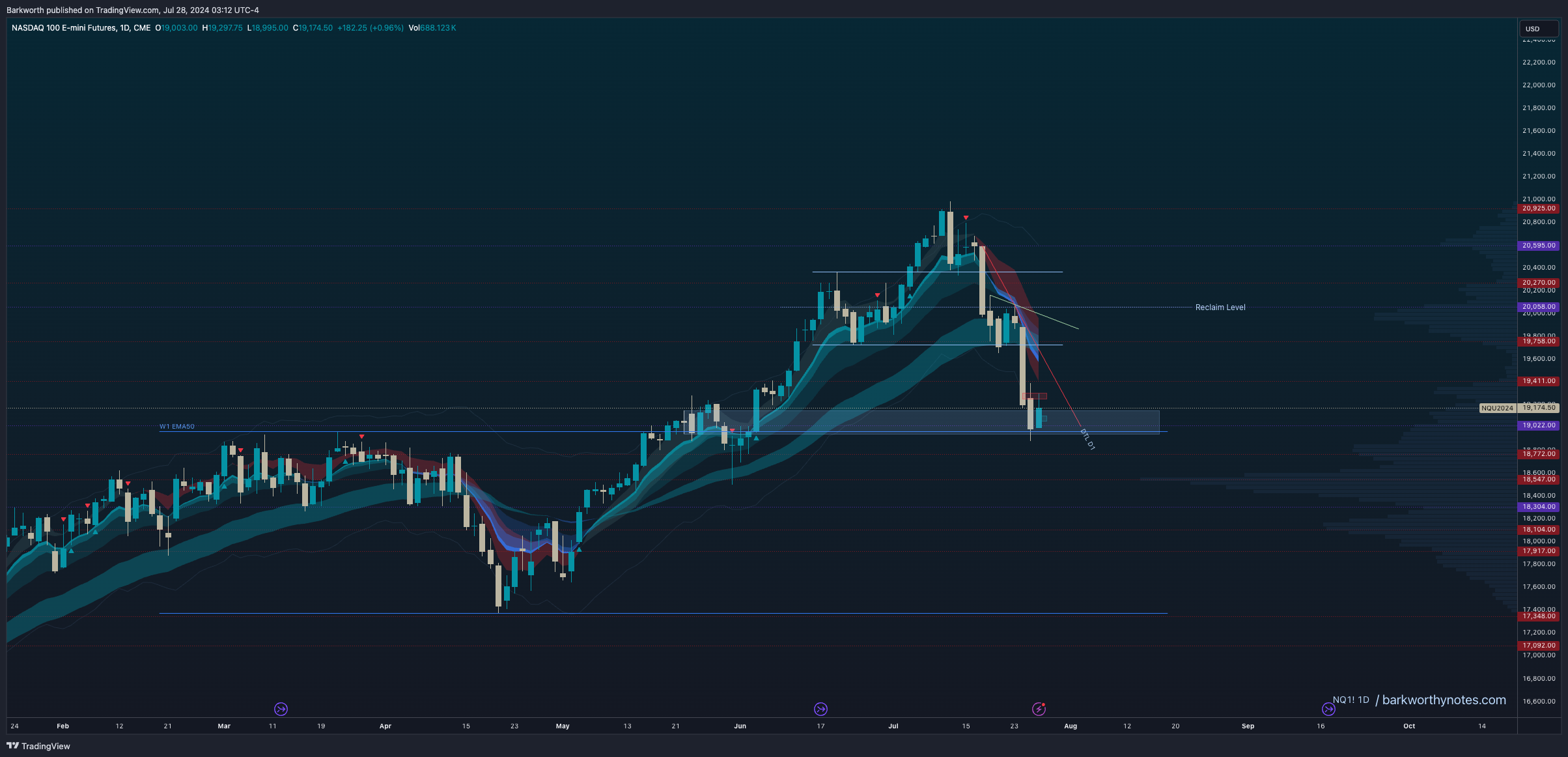Open the event icon near Jun 17
1568x757 pixels.
click(x=820, y=709)
